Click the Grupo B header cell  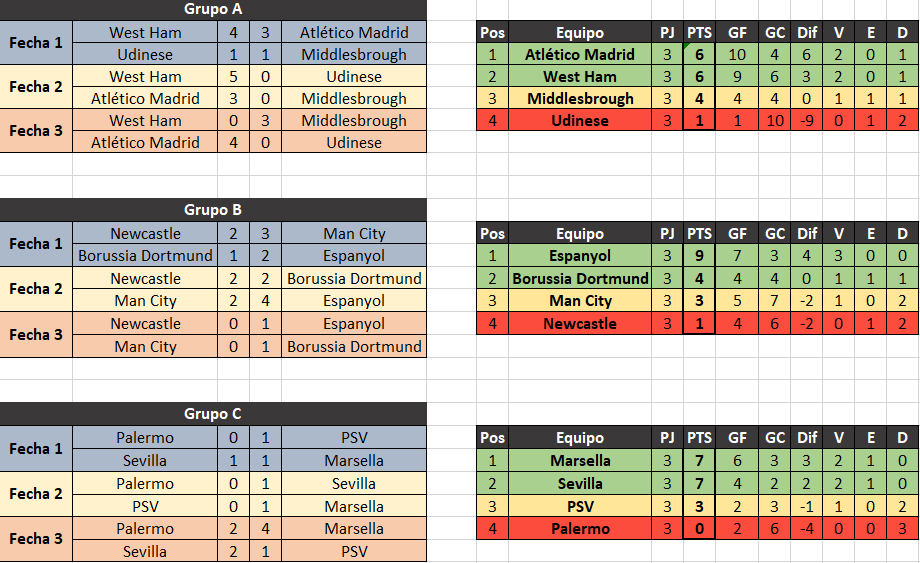pos(213,210)
